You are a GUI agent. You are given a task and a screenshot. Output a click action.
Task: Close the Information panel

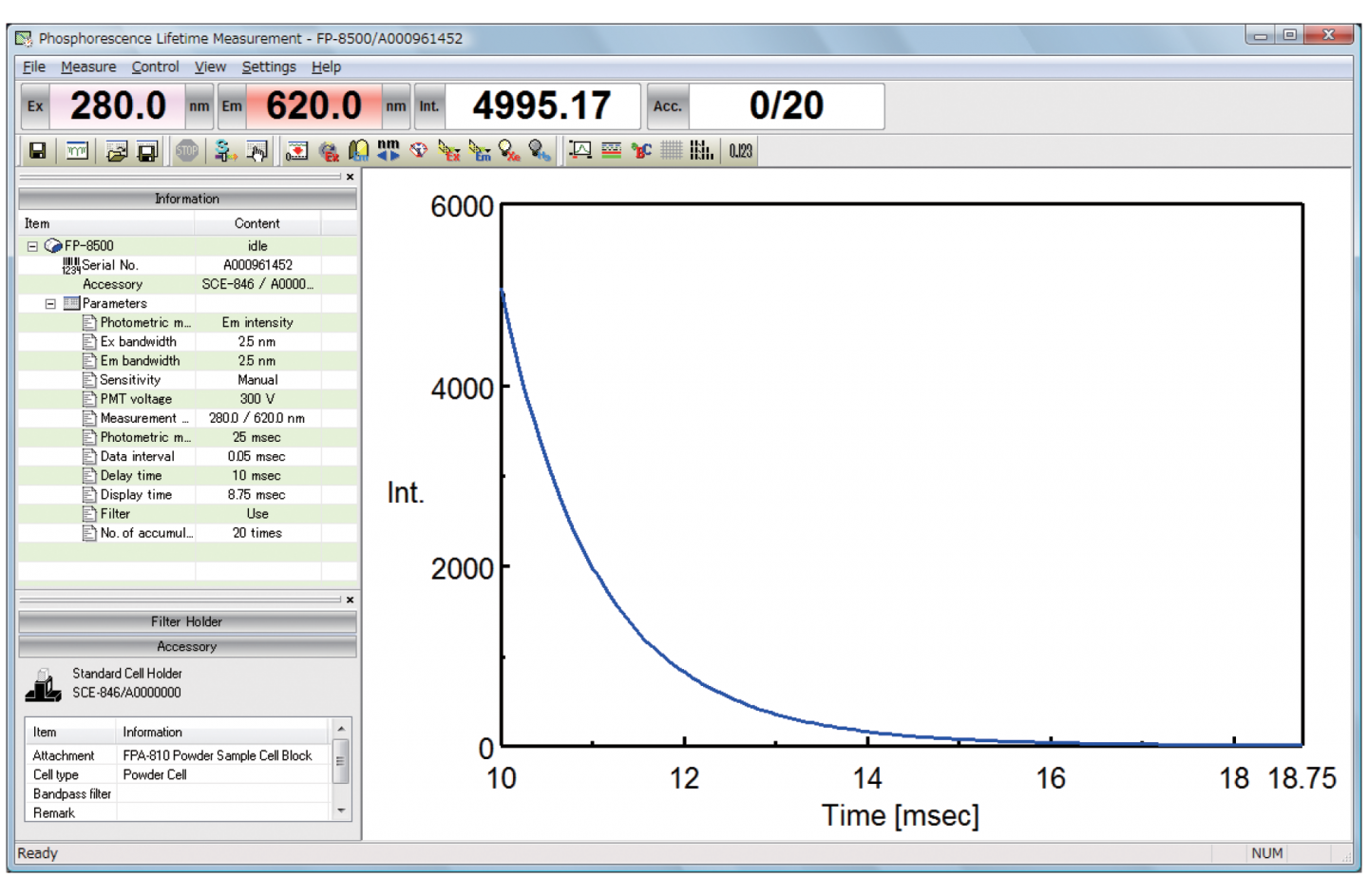[x=350, y=177]
